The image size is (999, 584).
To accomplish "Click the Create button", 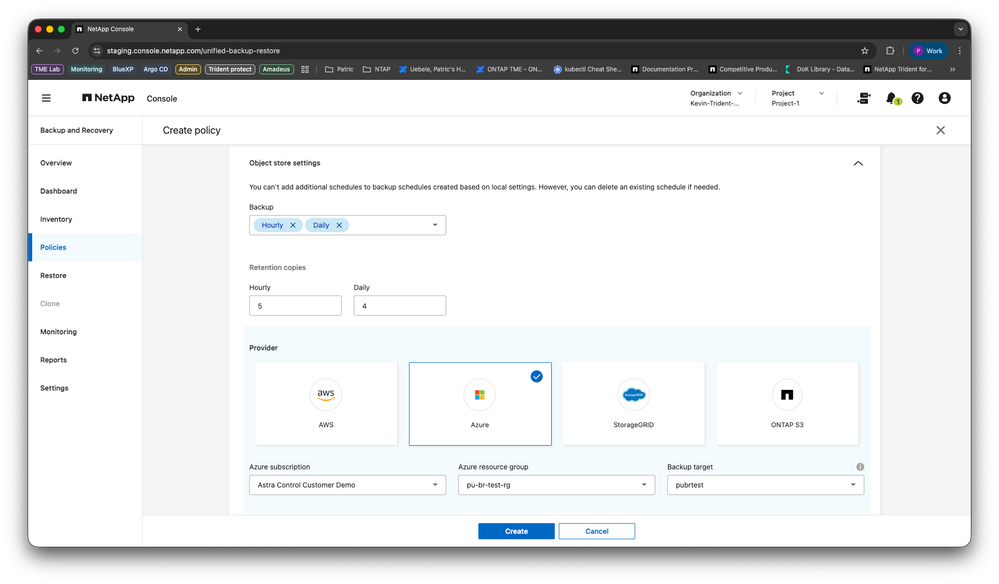I will [x=516, y=531].
